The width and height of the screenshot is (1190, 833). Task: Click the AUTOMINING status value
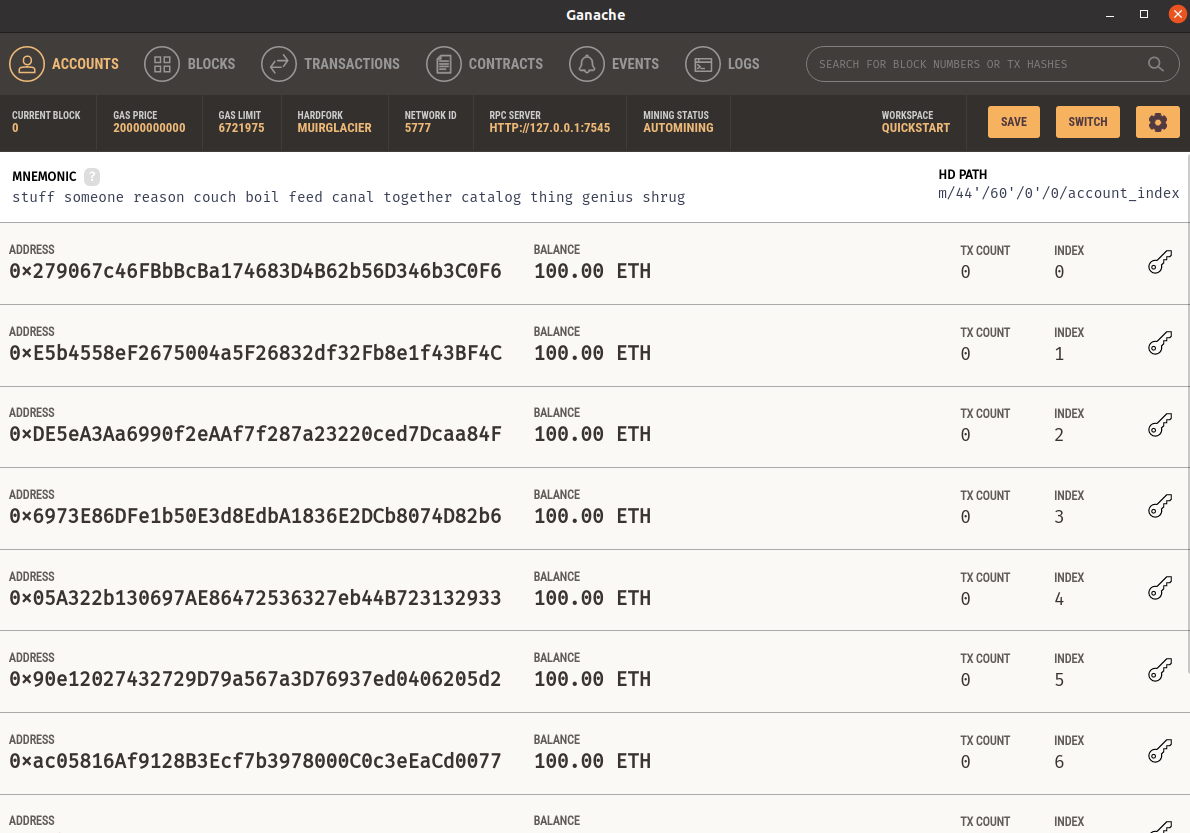(678, 128)
